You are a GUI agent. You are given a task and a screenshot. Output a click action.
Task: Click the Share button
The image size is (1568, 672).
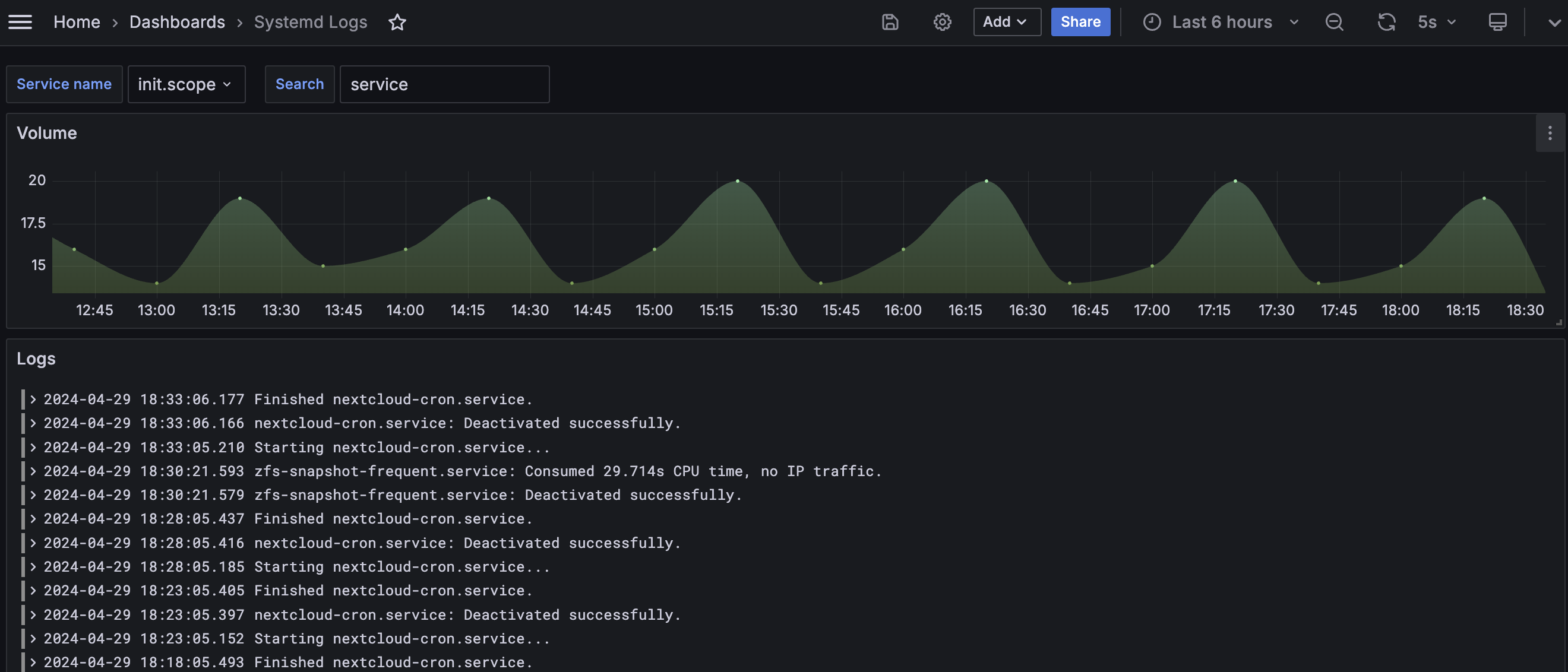[1080, 22]
